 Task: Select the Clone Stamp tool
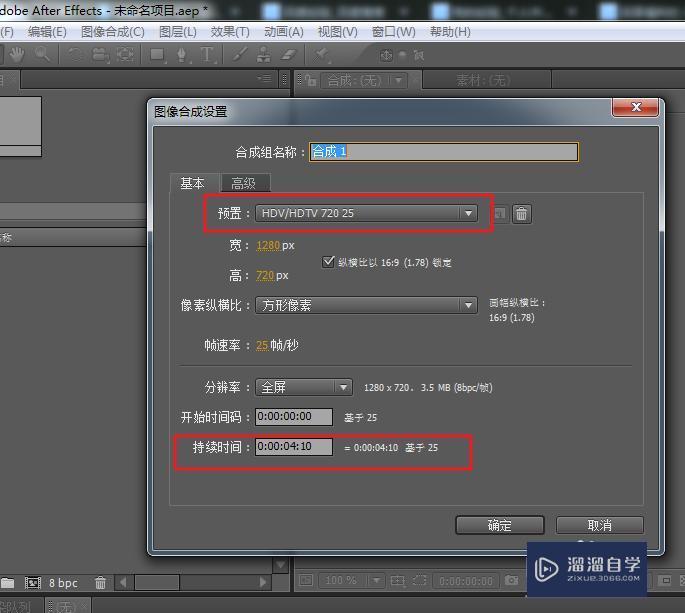click(x=263, y=55)
